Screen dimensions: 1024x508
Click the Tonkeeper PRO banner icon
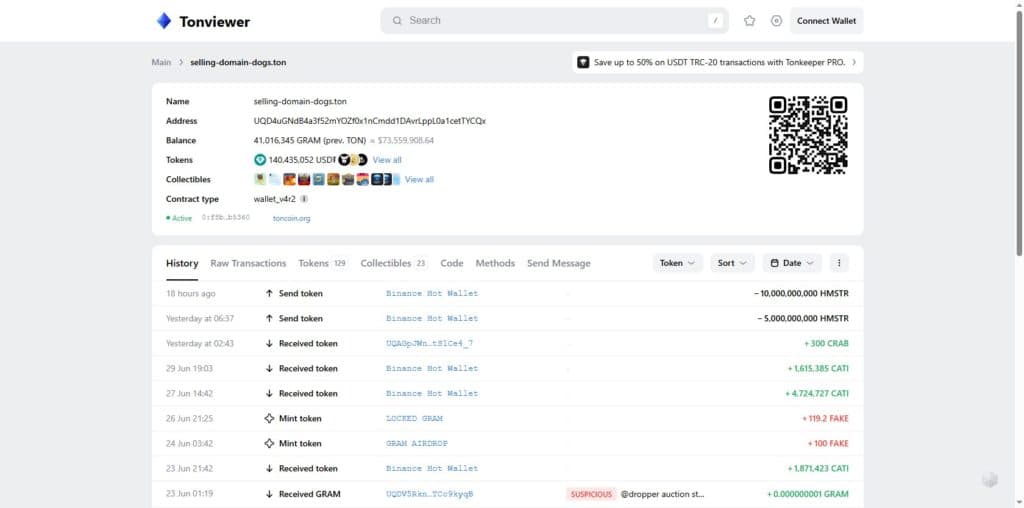pyautogui.click(x=583, y=63)
